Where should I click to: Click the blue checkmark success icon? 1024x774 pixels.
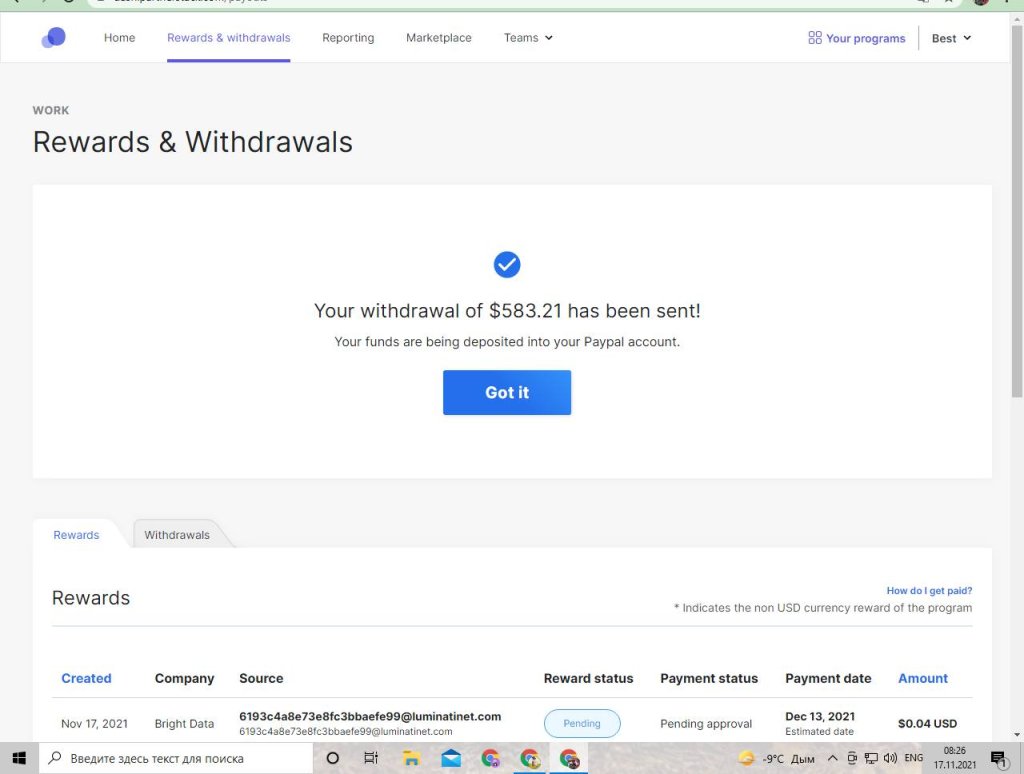(x=507, y=265)
